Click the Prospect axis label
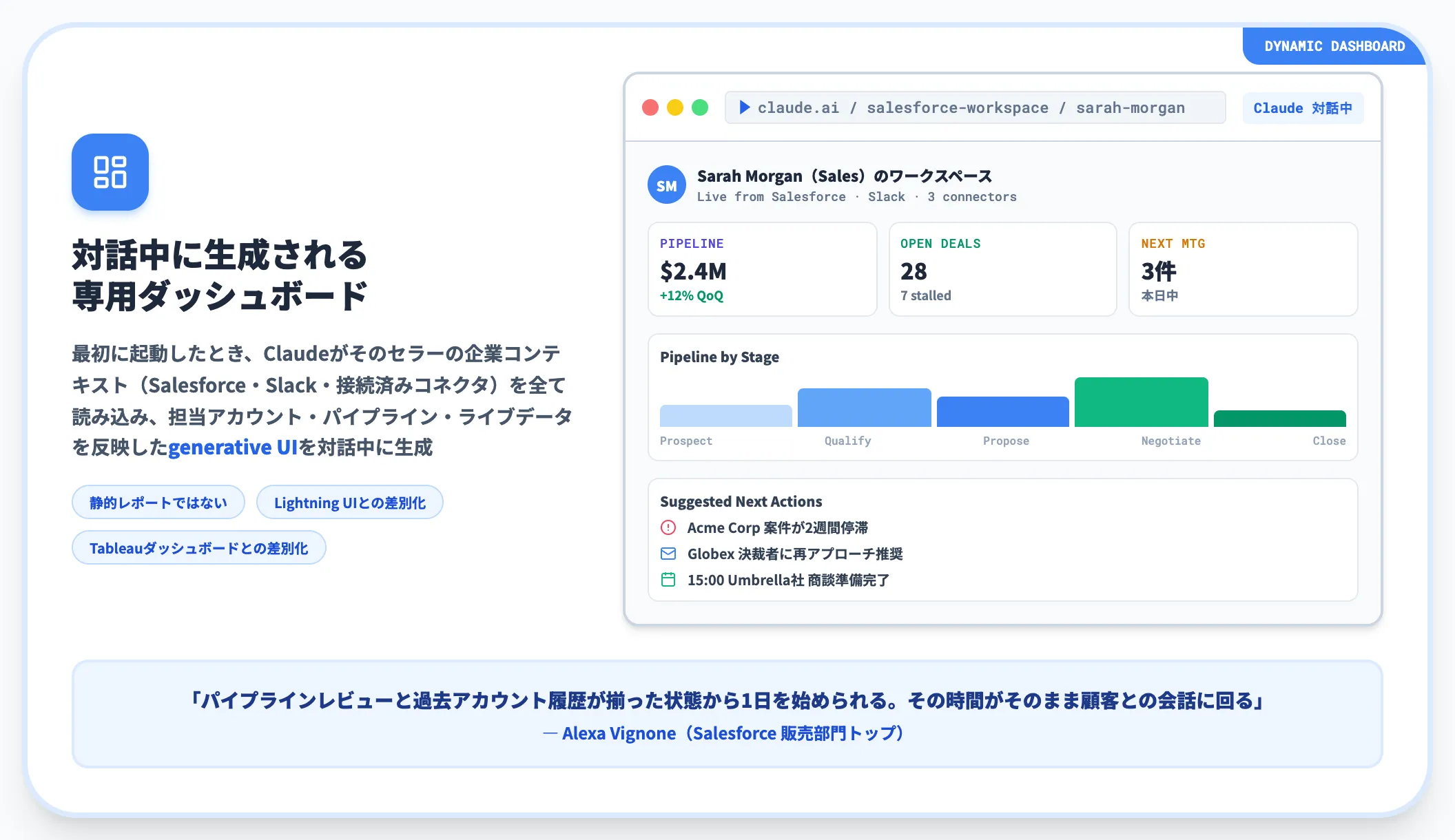1455x840 pixels. pyautogui.click(x=686, y=441)
